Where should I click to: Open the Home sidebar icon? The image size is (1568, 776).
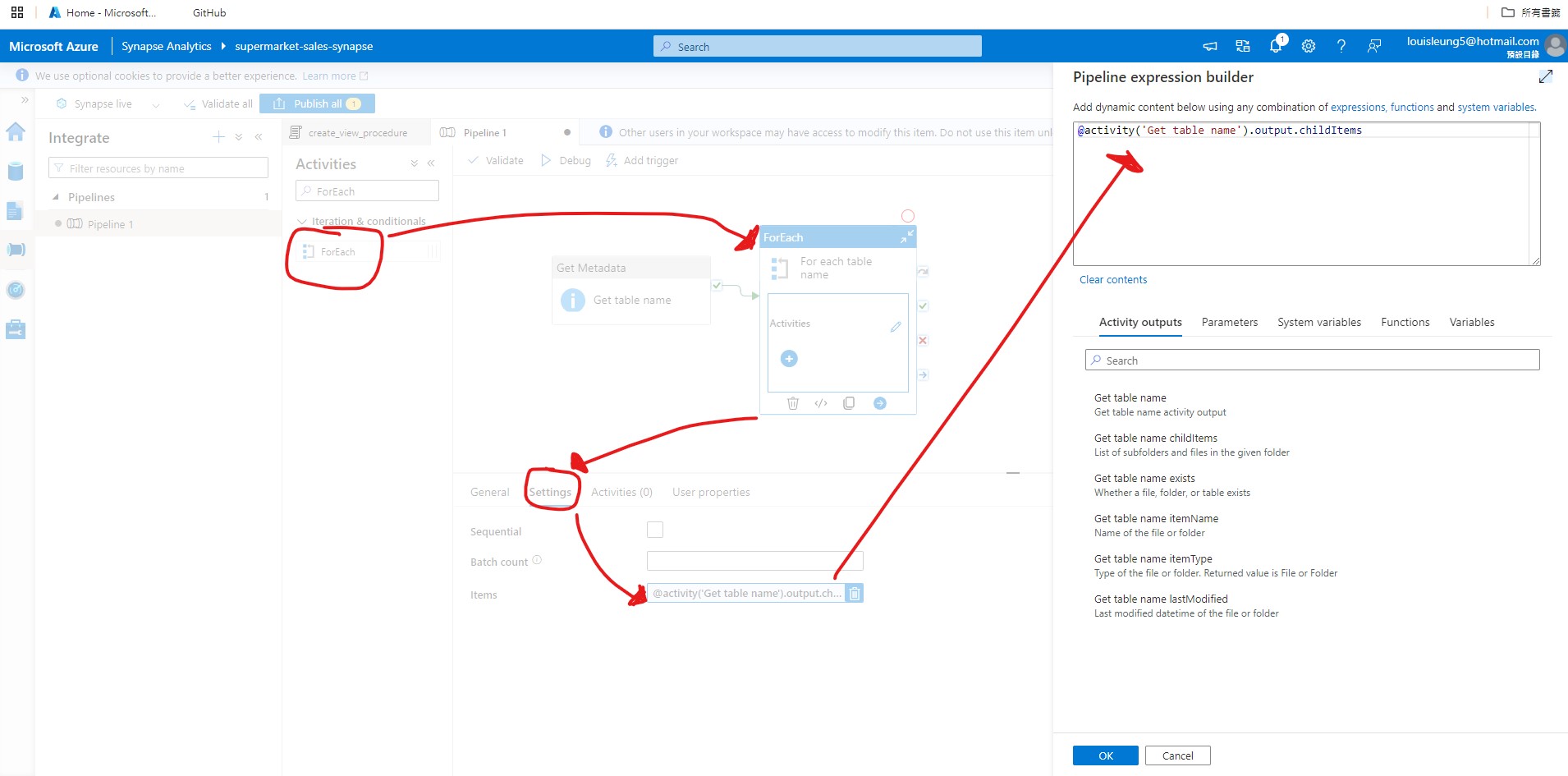tap(16, 132)
